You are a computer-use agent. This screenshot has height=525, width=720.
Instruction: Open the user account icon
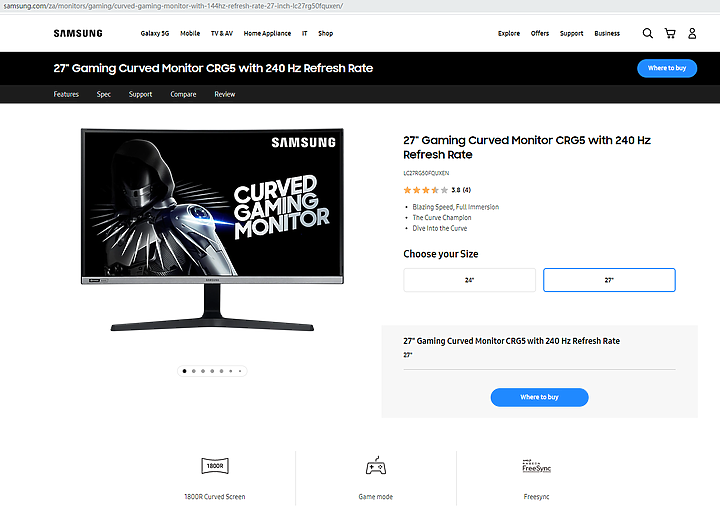(692, 33)
